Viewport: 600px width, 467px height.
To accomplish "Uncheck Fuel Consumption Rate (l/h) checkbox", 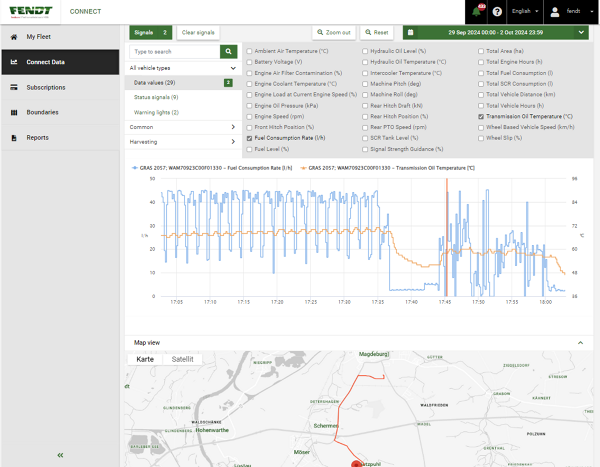I will pyautogui.click(x=250, y=137).
